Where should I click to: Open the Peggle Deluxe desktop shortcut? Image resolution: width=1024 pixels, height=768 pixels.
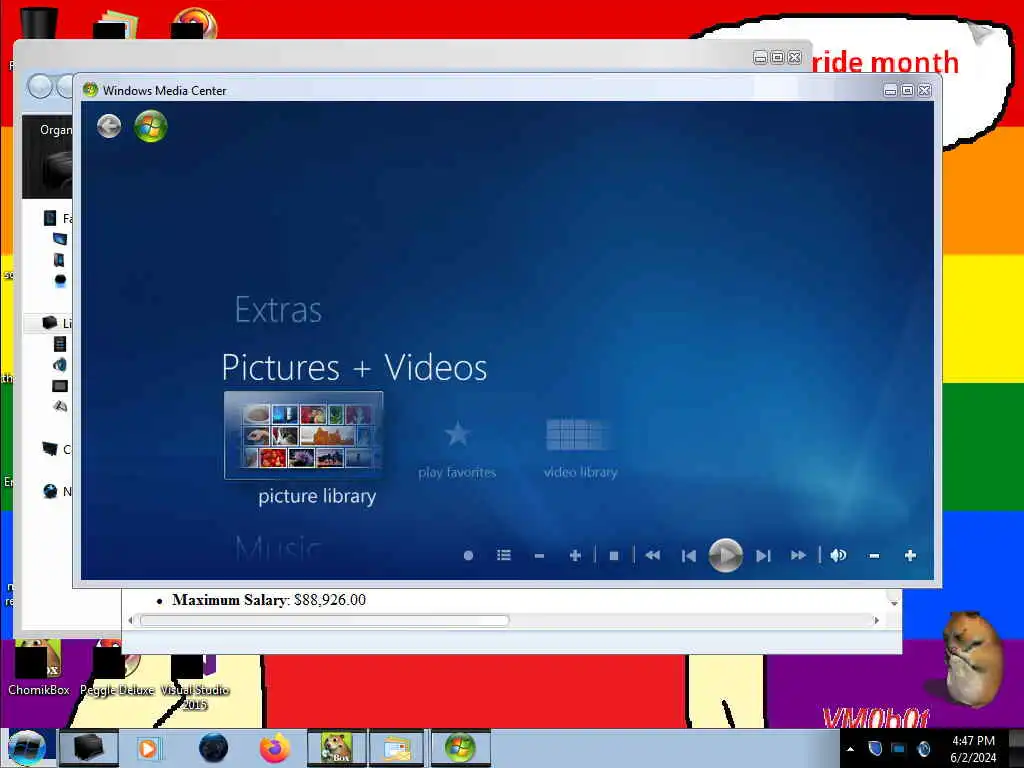click(x=117, y=667)
